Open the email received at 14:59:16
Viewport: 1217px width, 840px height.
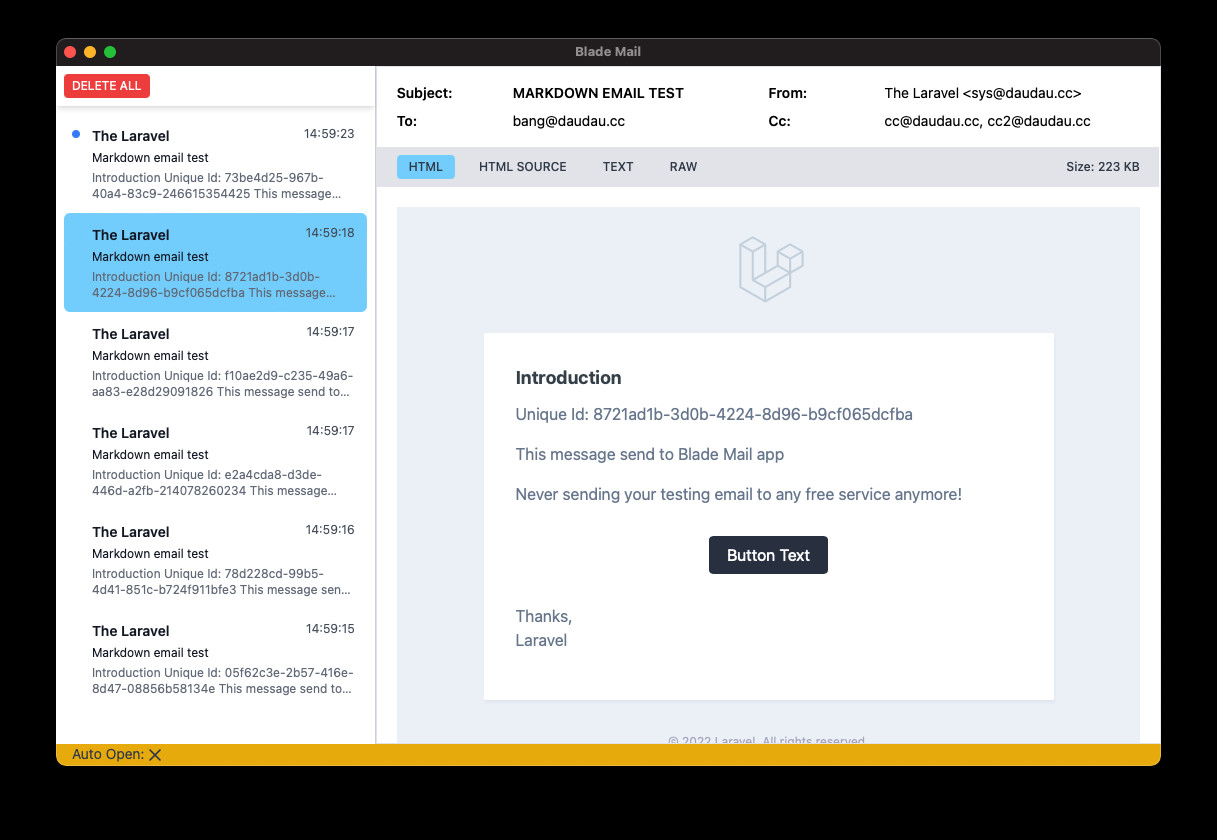tap(216, 559)
